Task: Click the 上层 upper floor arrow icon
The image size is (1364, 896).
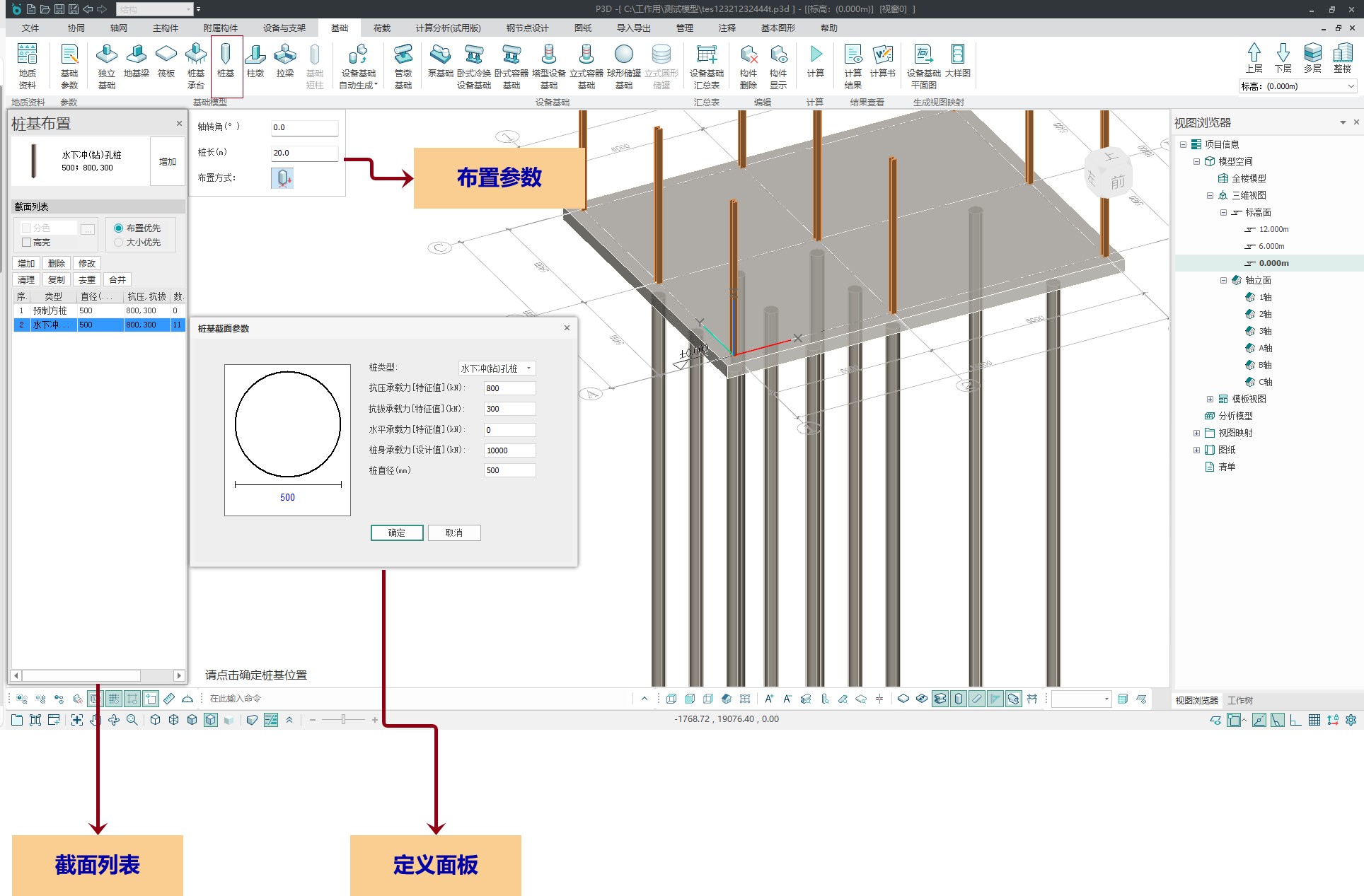Action: [1254, 57]
